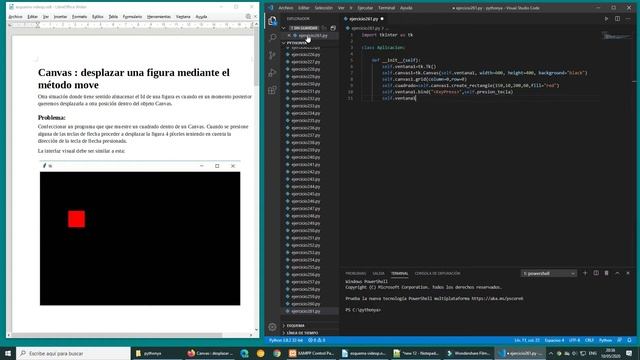Open notifications bell in VS Code status bar
This screenshot has width=640, height=360.
629,340
